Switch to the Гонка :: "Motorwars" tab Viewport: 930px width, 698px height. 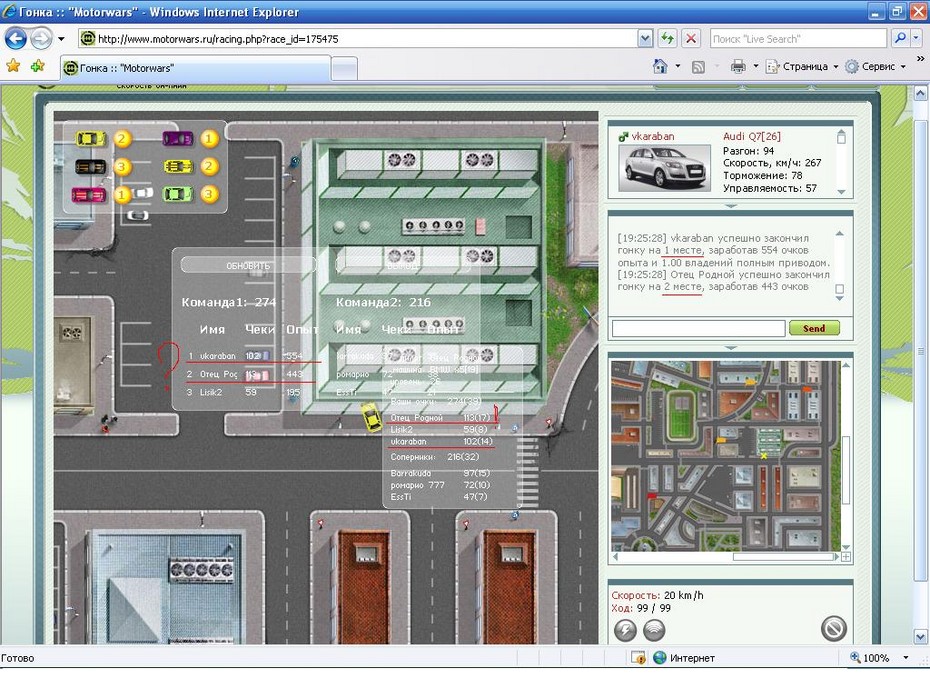pyautogui.click(x=196, y=68)
